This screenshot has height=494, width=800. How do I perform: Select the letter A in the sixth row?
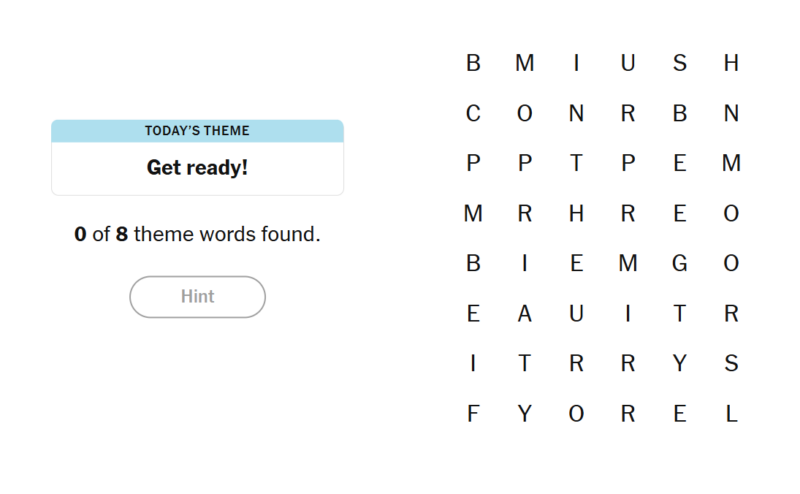coord(525,314)
